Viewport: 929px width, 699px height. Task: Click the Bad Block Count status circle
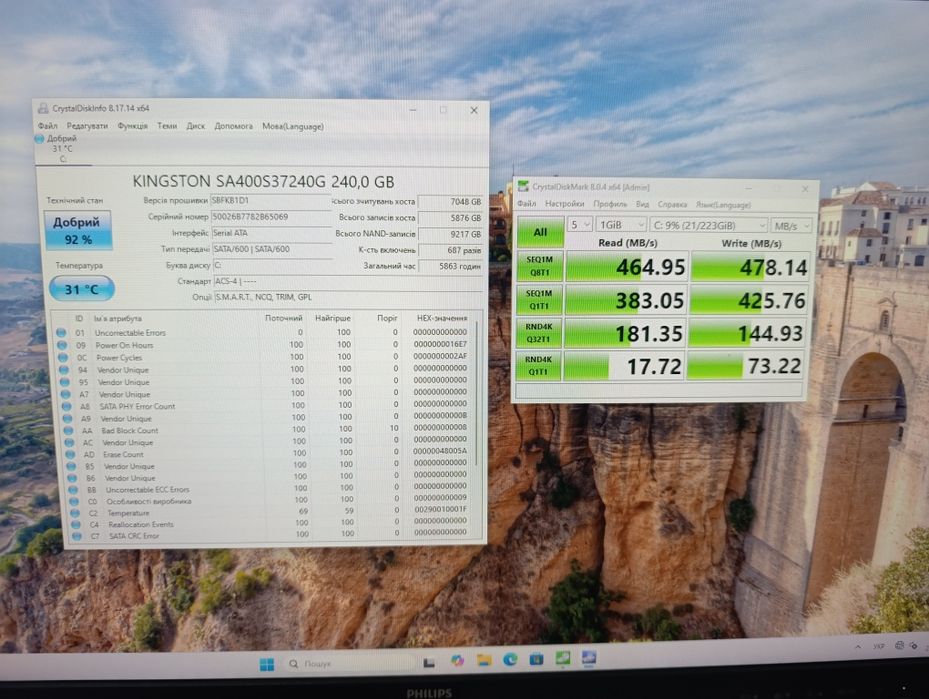click(x=69, y=431)
